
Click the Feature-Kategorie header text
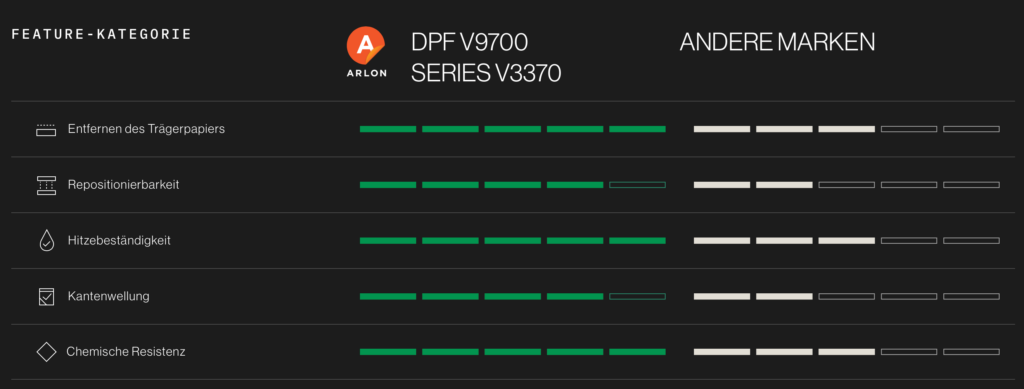[x=101, y=34]
